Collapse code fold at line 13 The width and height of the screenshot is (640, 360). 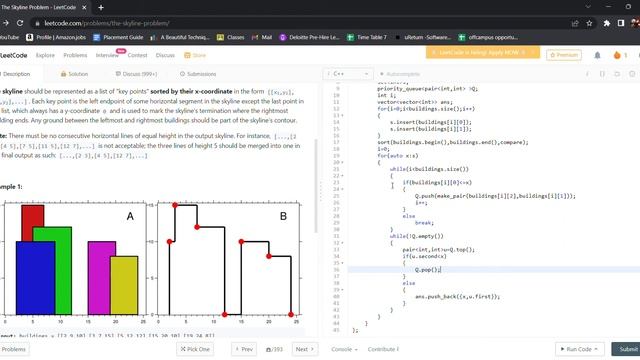click(342, 116)
